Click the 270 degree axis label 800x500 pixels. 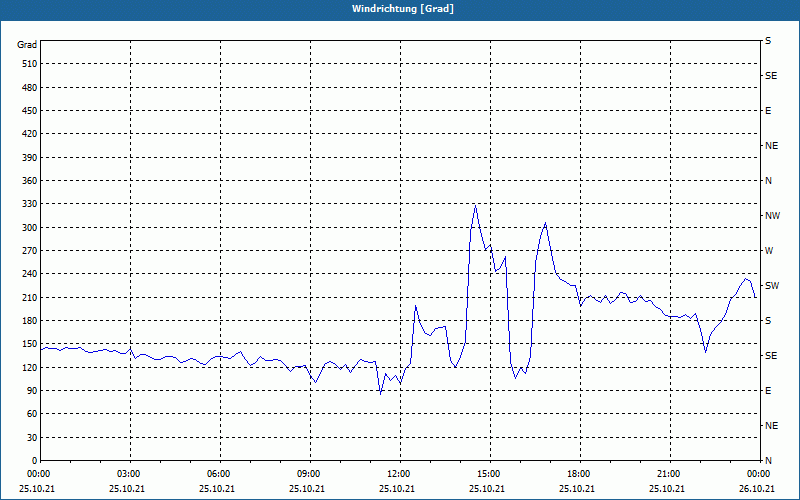(29, 251)
